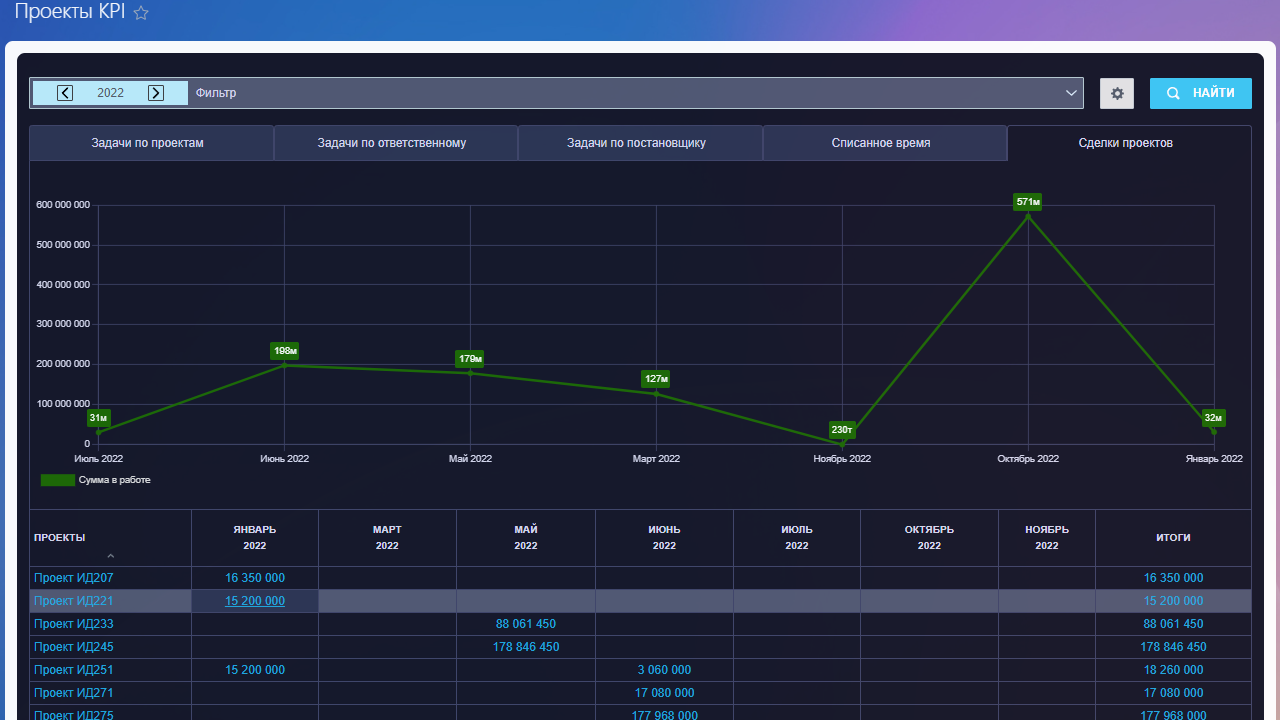Switch to Задачи по проектам tab
Image resolution: width=1280 pixels, height=720 pixels.
coord(152,143)
